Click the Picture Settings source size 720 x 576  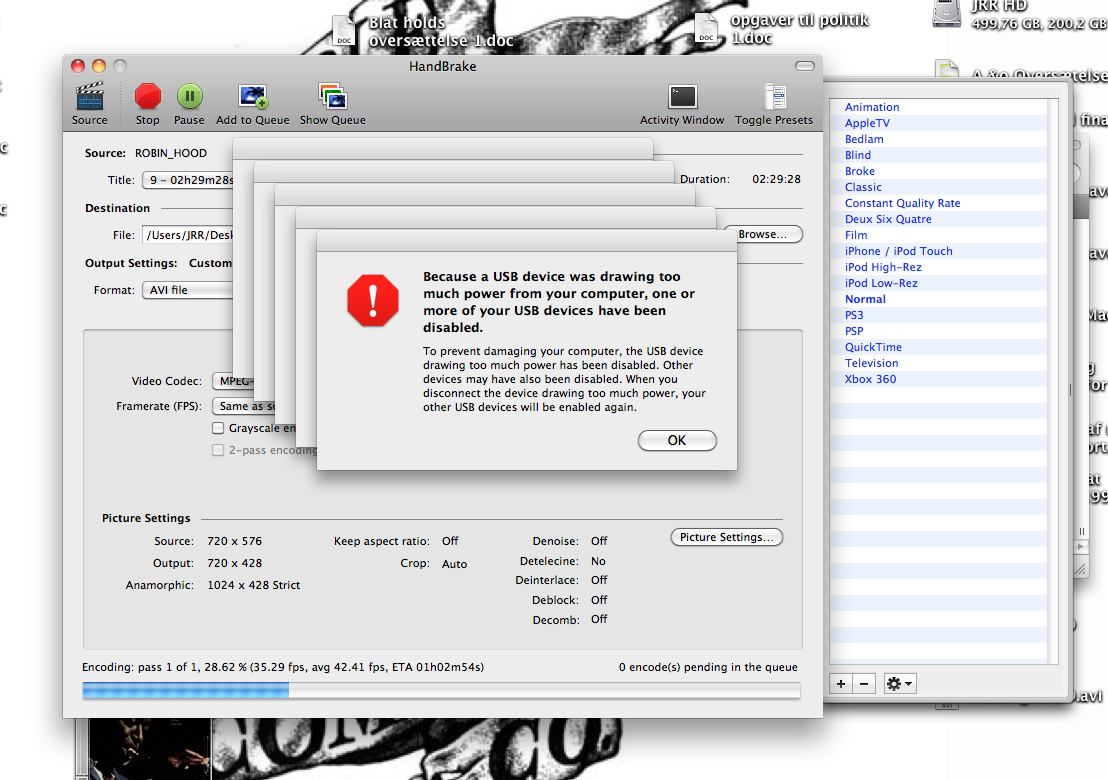point(235,541)
